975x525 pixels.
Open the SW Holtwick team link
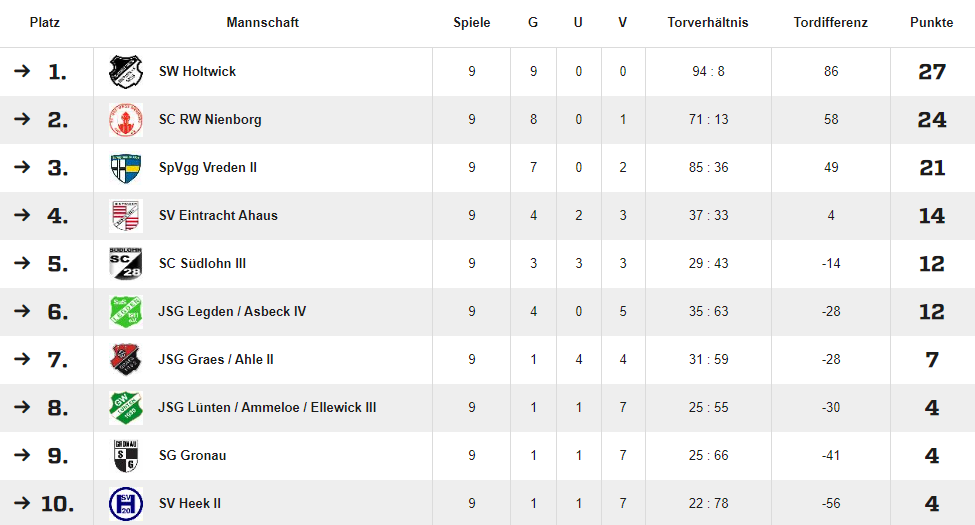pyautogui.click(x=197, y=72)
